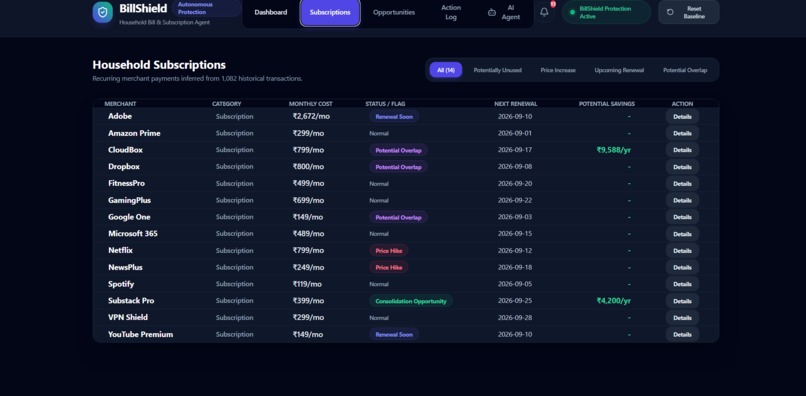Viewport: 806px width, 396px height.
Task: Filter by Price Increase
Action: (558, 70)
